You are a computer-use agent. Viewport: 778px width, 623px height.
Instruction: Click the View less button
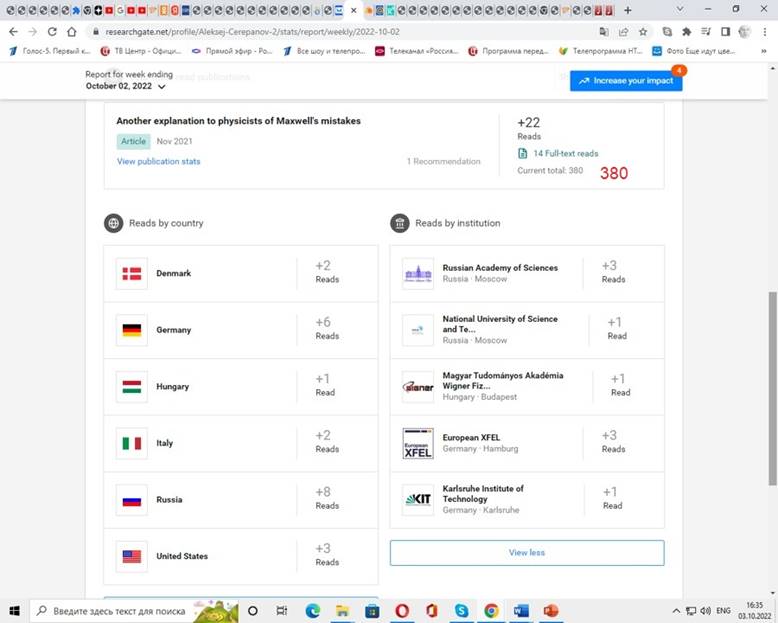pyautogui.click(x=527, y=553)
